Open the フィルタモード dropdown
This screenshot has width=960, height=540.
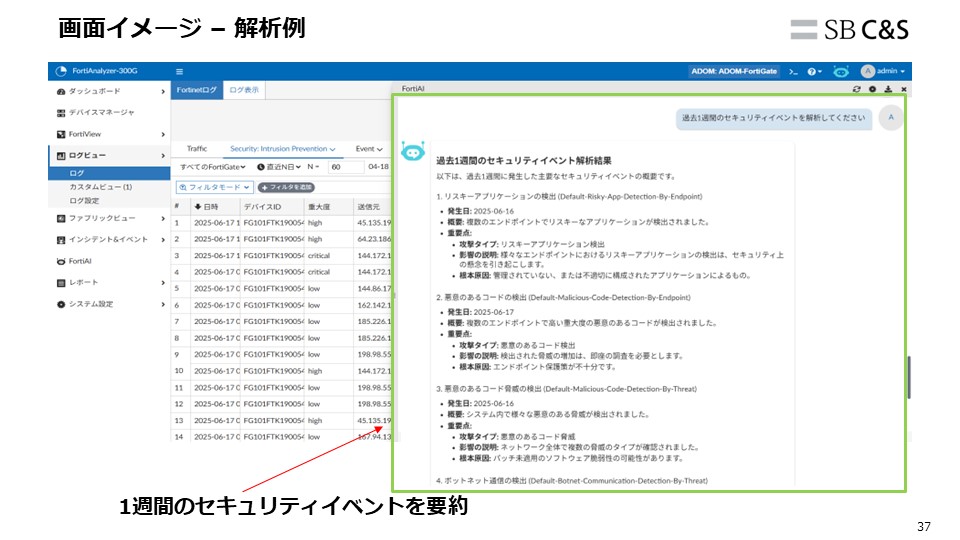tap(212, 187)
